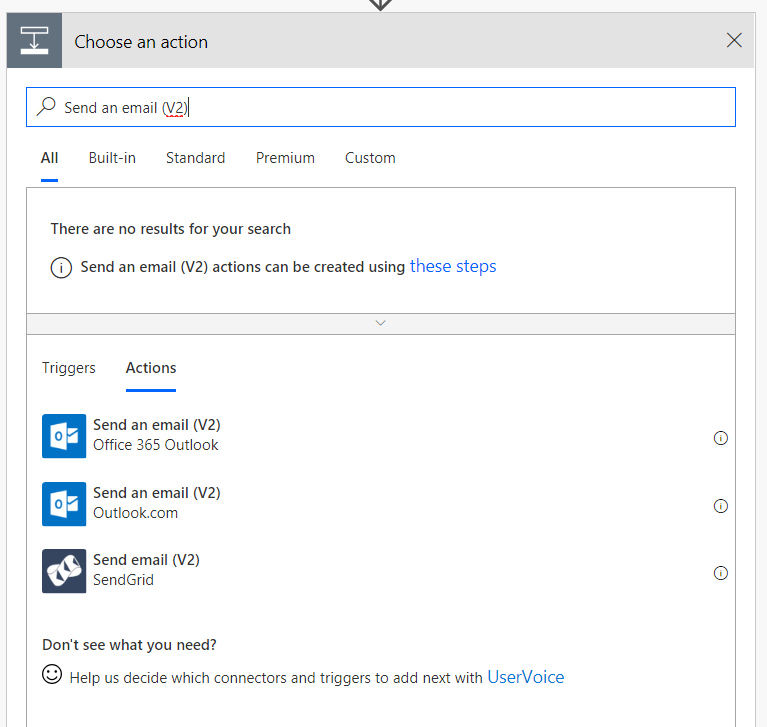This screenshot has height=727, width=767.
Task: Switch to the Triggers tab
Action: click(x=69, y=368)
